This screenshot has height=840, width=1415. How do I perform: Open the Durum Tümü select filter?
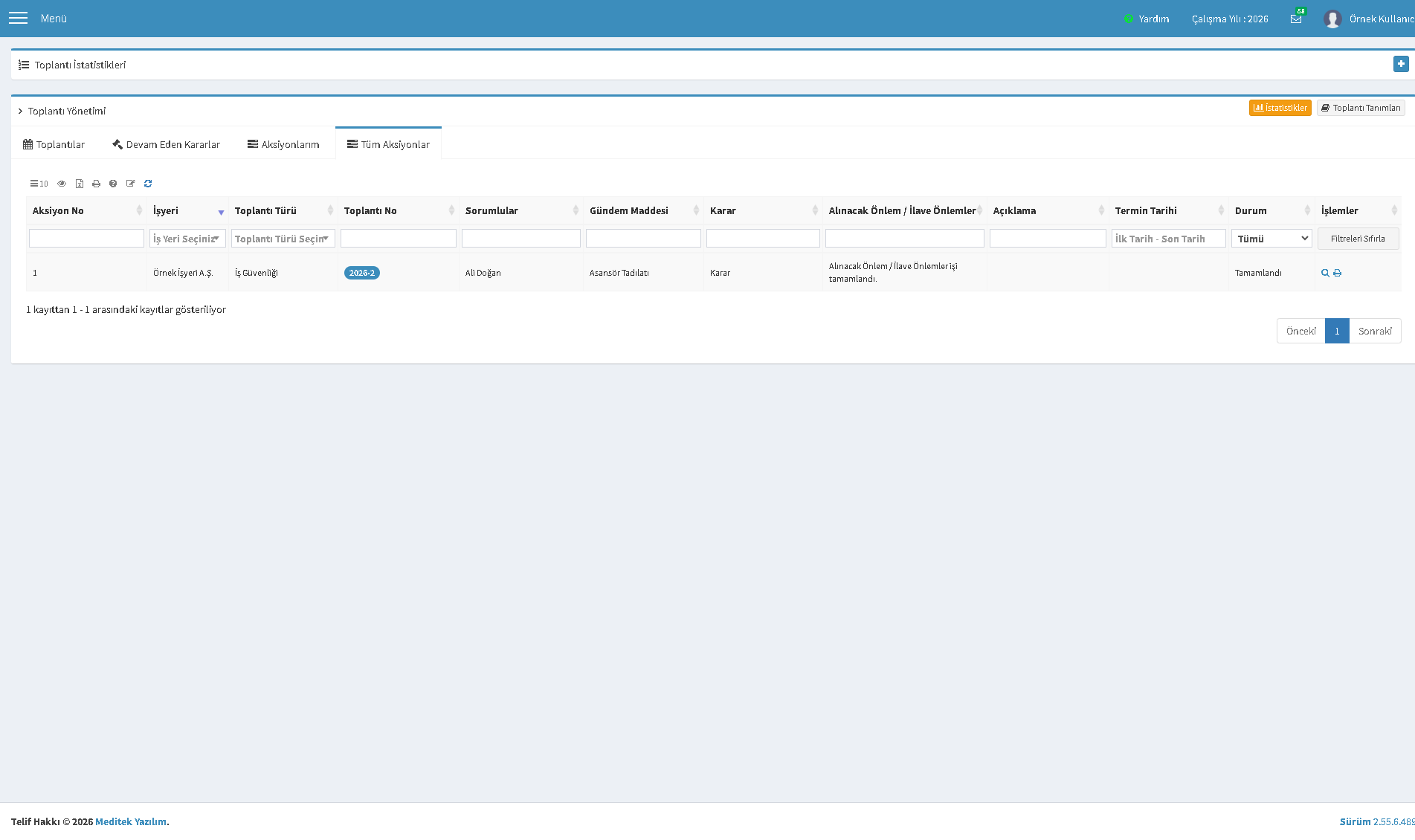coord(1271,239)
